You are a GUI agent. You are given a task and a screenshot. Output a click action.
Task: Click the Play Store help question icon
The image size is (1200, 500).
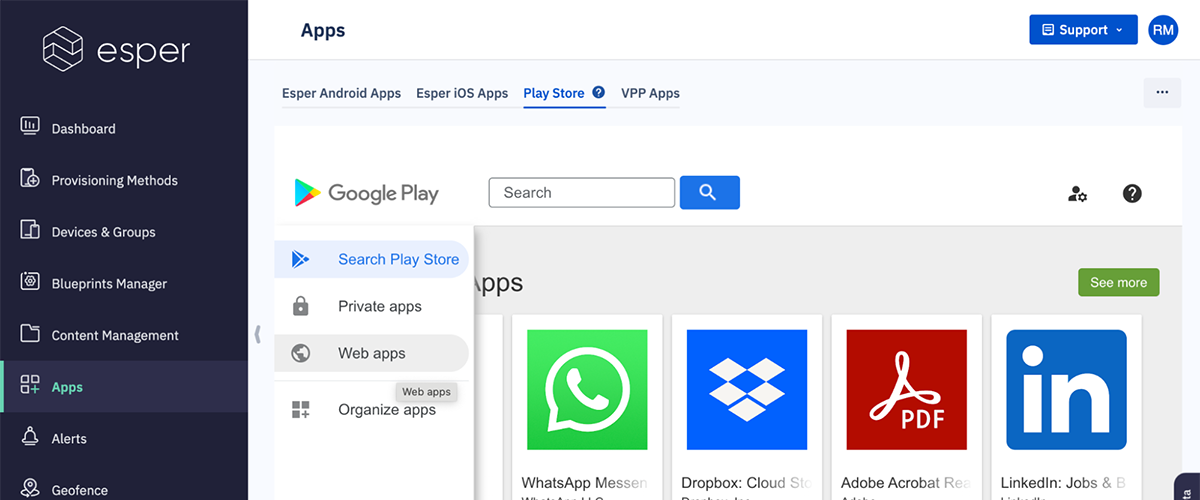(598, 93)
